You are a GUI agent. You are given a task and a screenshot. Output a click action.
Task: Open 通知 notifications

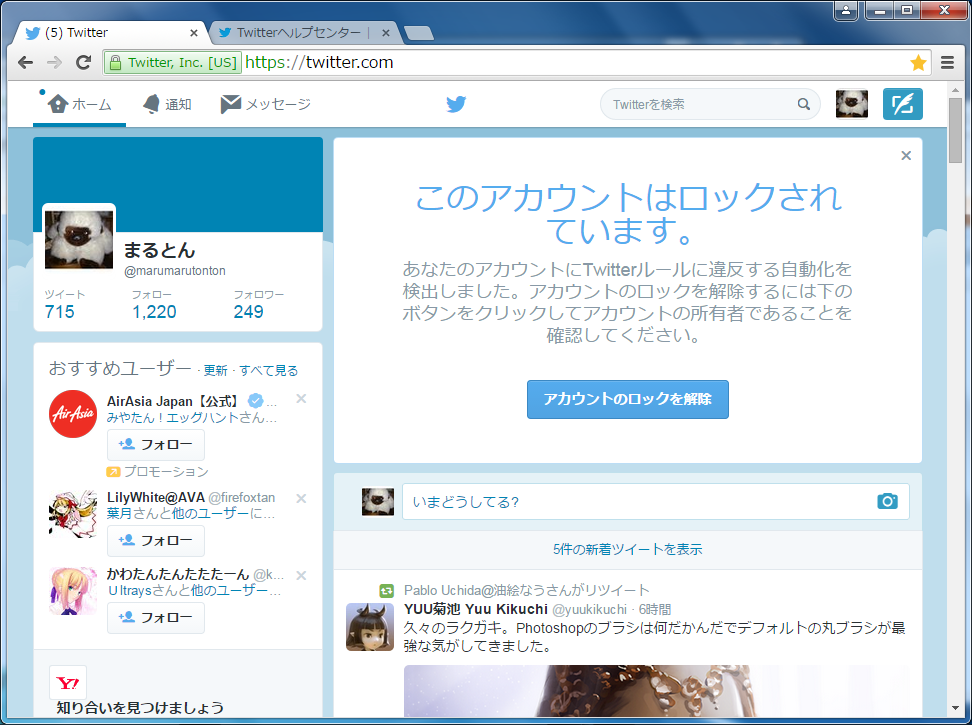pos(167,104)
